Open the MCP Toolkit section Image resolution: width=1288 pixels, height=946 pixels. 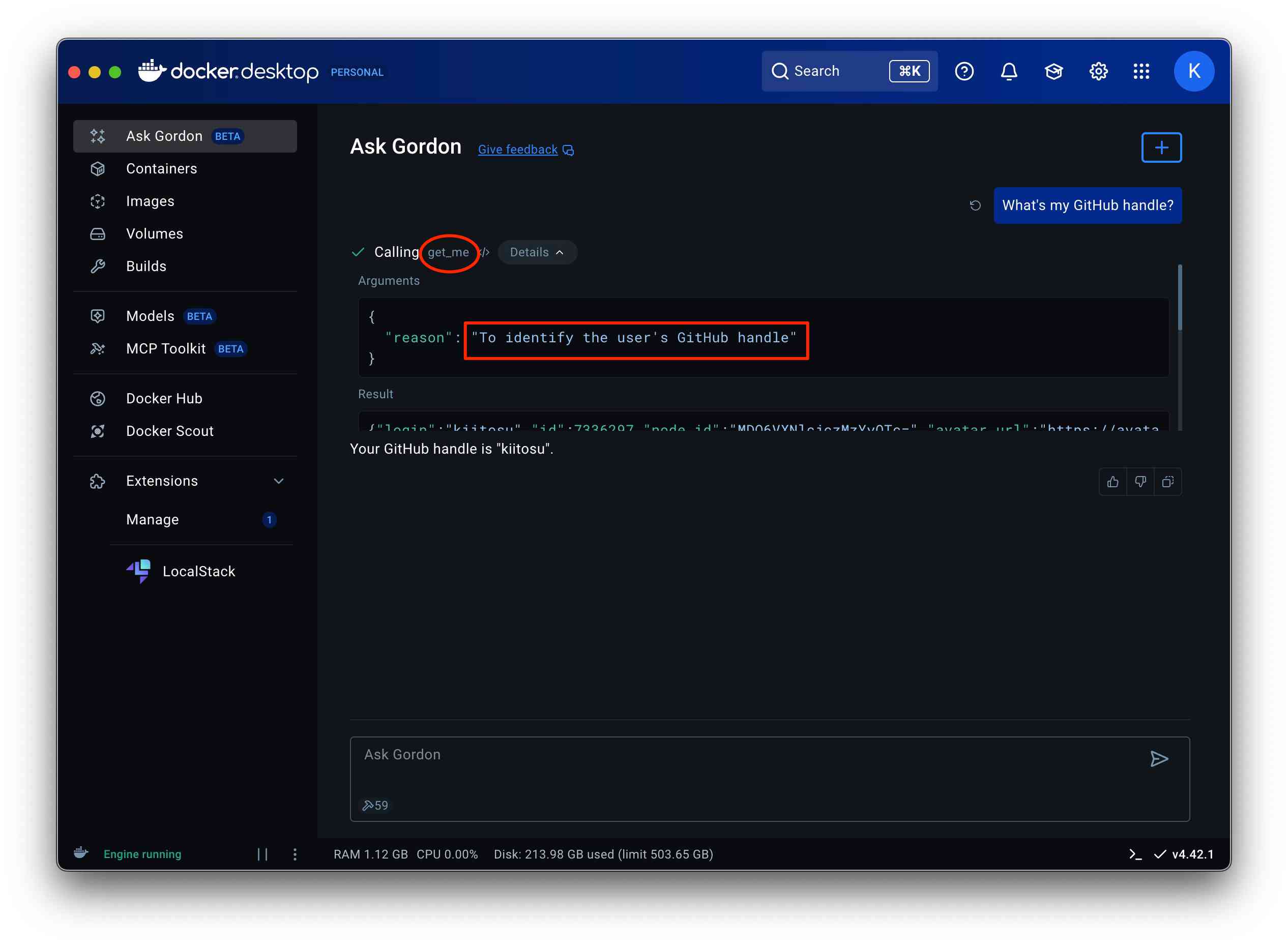click(165, 348)
